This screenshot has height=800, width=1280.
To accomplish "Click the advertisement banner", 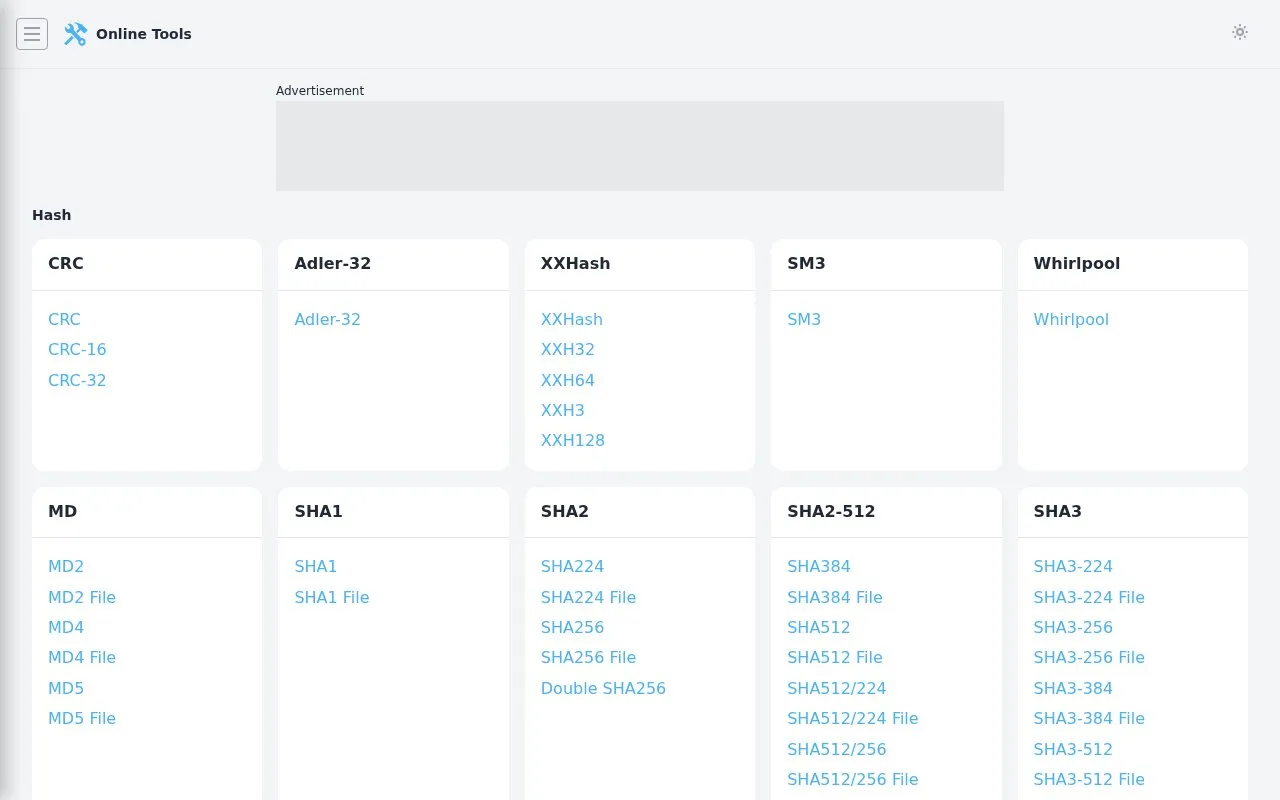I will 640,146.
